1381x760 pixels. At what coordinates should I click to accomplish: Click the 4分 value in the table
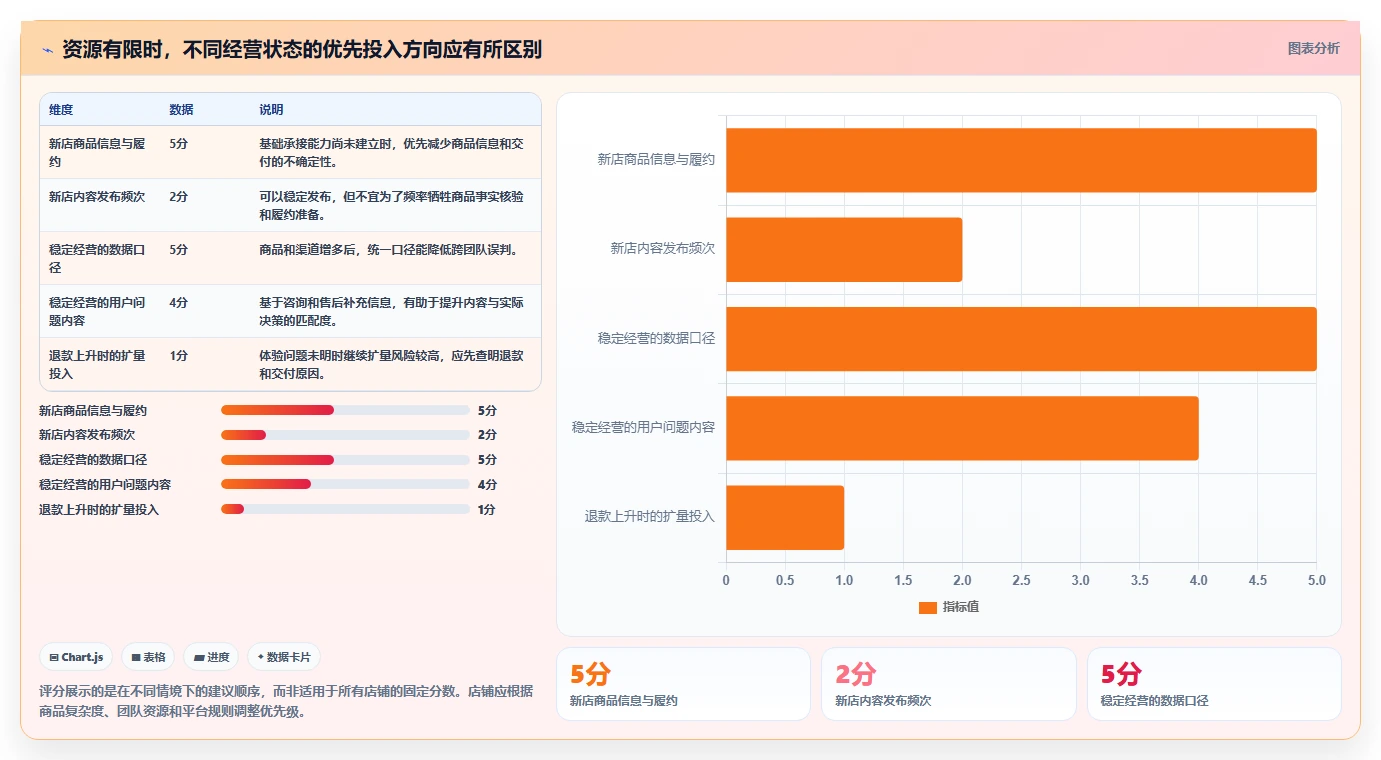(179, 303)
